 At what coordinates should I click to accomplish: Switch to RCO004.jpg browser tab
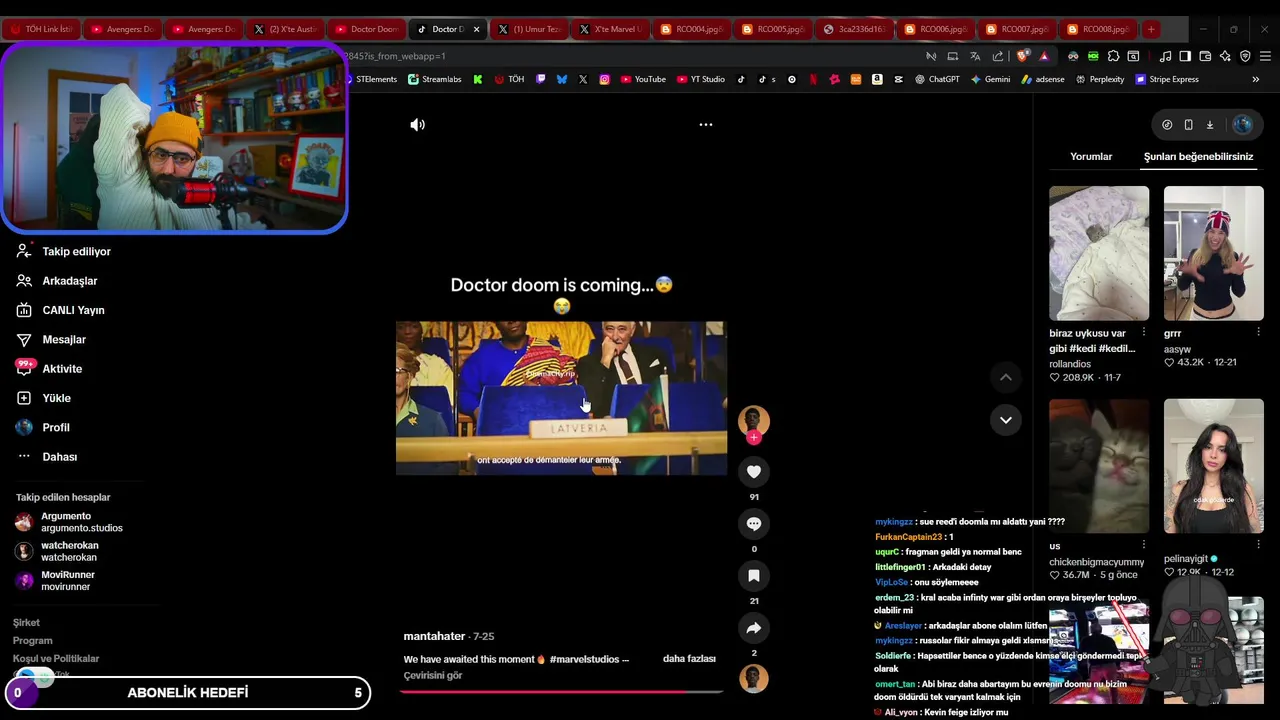692,29
